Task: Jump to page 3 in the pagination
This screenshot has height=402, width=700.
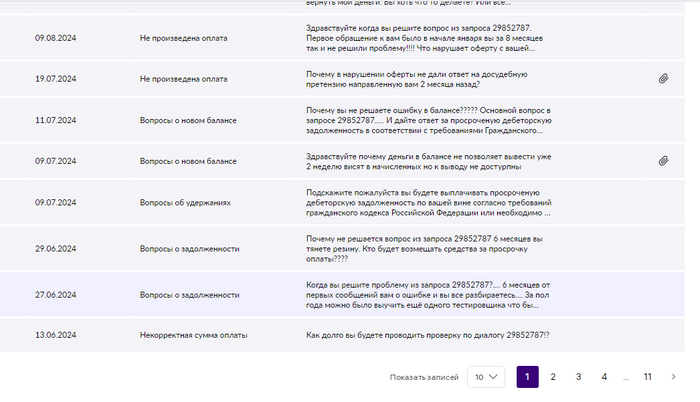Action: [x=578, y=377]
